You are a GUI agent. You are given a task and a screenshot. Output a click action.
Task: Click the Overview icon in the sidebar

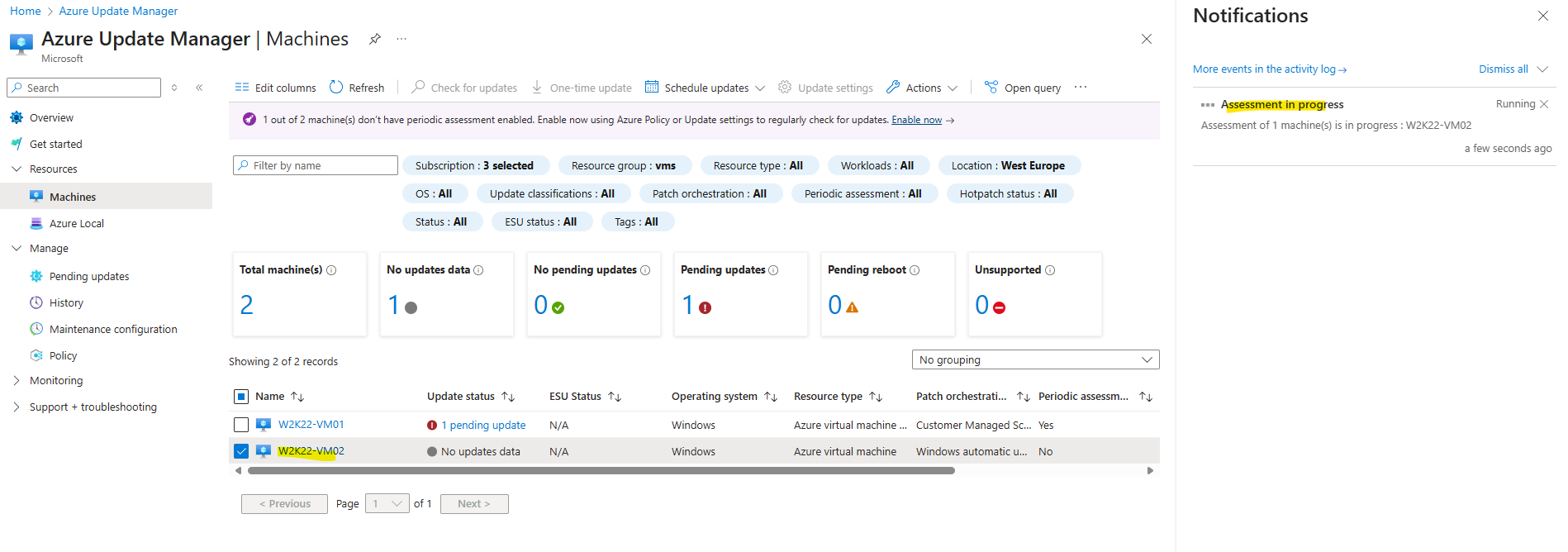[17, 117]
